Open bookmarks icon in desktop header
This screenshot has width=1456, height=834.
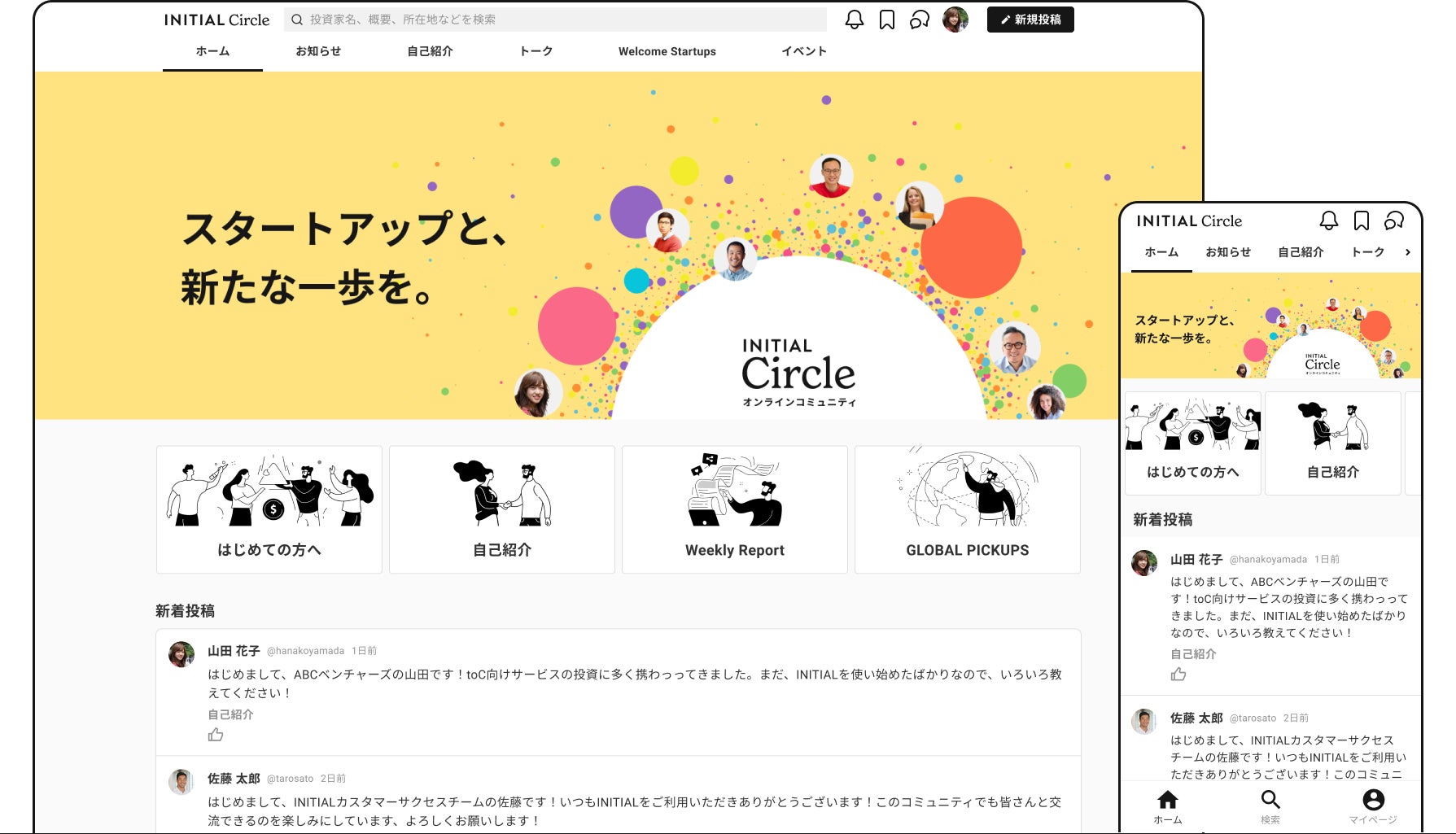click(887, 20)
